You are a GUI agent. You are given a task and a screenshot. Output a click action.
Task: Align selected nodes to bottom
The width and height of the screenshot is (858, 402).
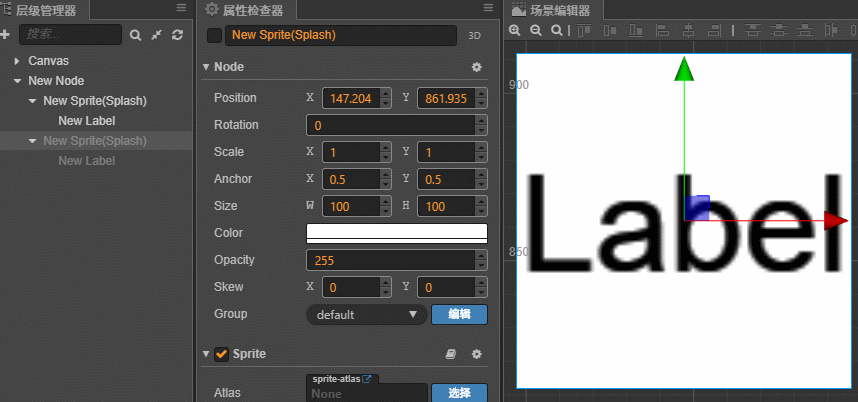[636, 31]
